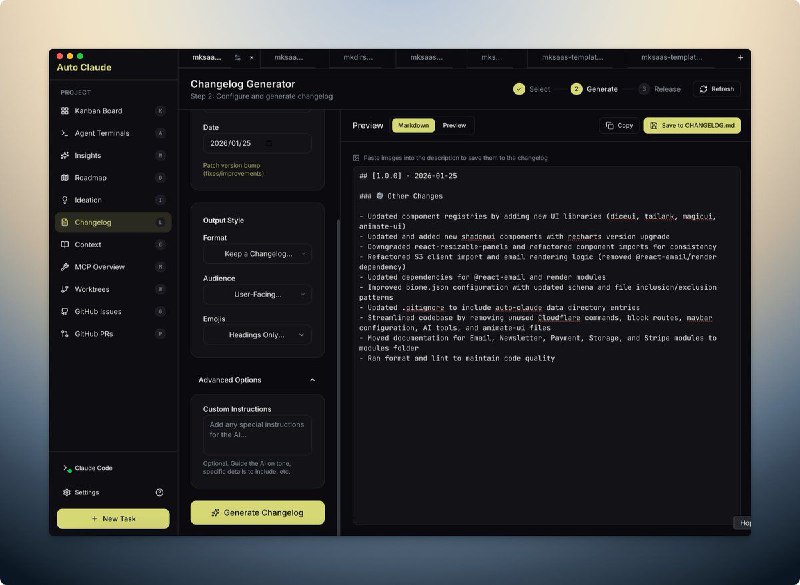Open the Kanban Board from the sidebar
The width and height of the screenshot is (800, 585).
(98, 111)
